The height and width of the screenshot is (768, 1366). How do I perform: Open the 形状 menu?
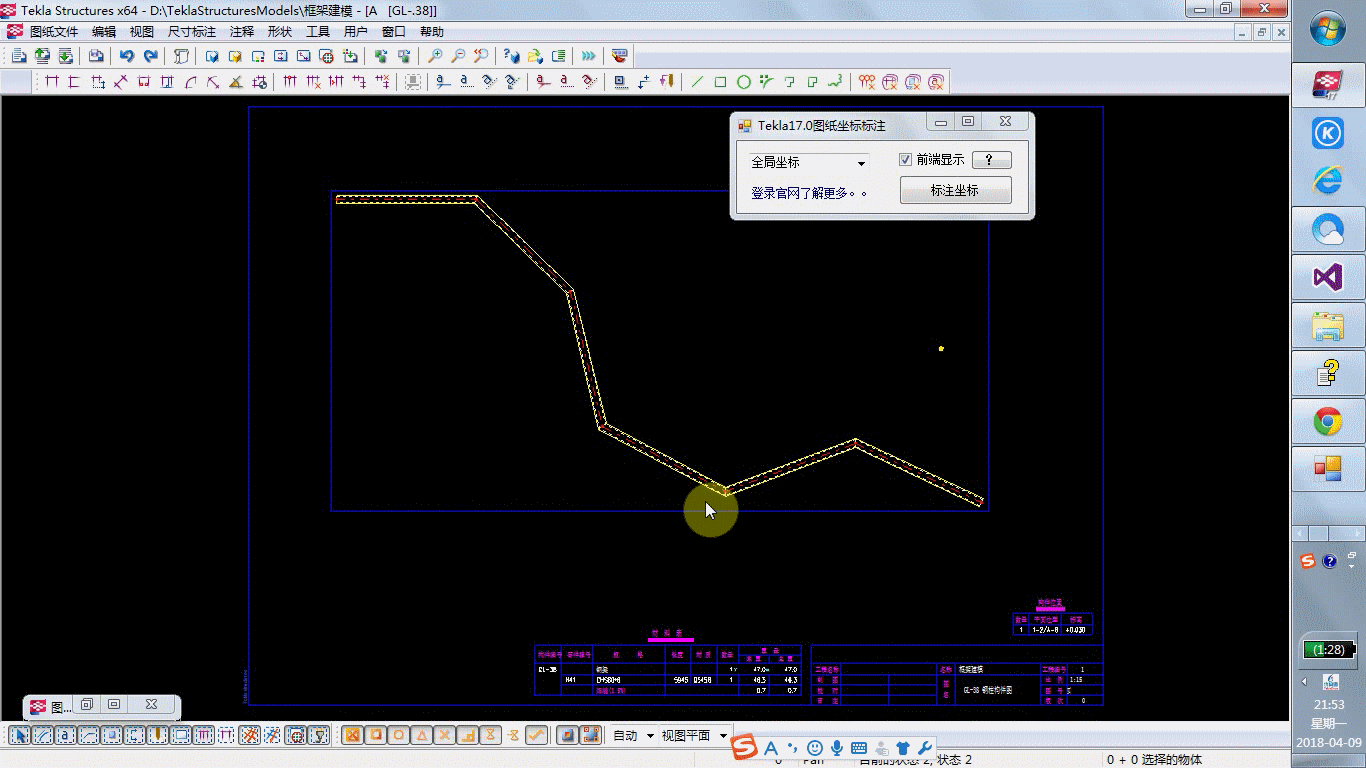tap(280, 32)
